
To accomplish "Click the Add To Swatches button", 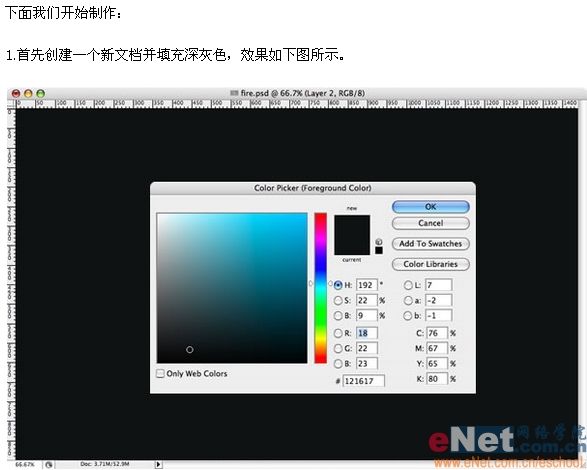I will 431,244.
